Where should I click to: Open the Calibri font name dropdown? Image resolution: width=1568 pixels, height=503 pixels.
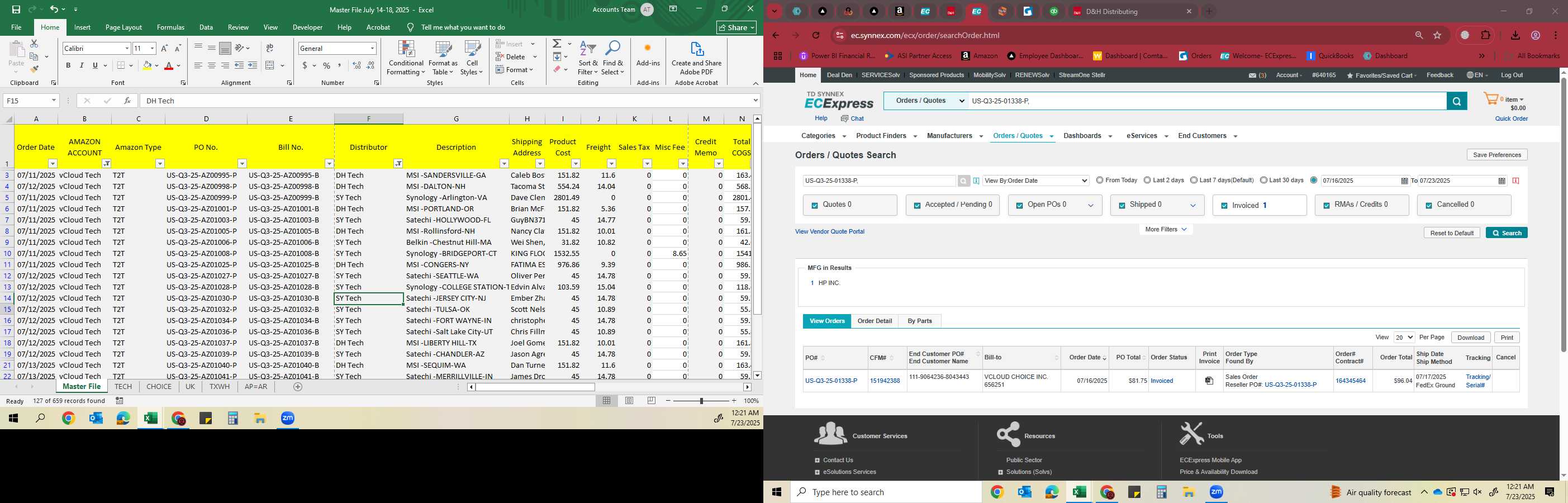(x=127, y=48)
